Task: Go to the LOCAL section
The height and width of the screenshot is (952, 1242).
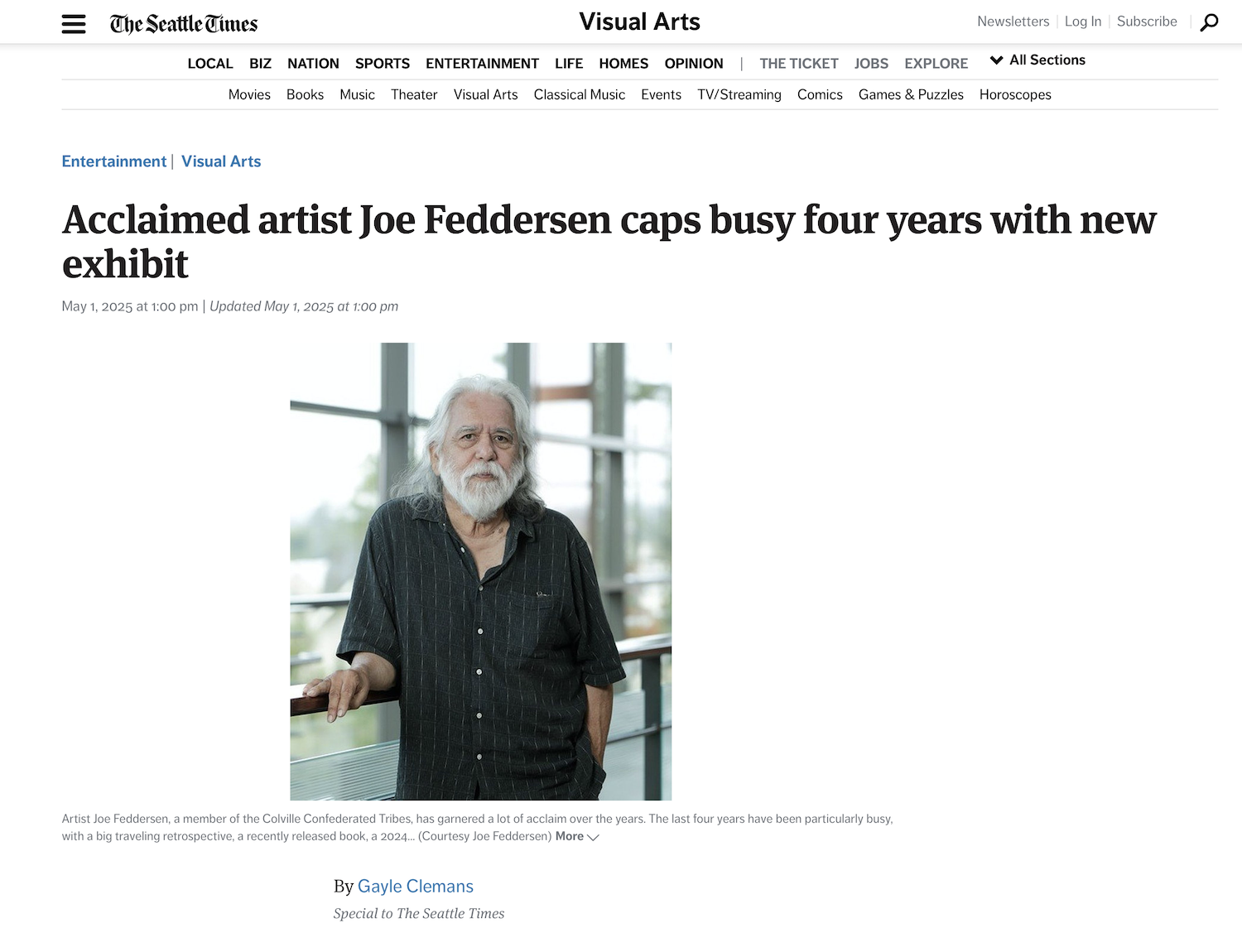Action: point(210,64)
